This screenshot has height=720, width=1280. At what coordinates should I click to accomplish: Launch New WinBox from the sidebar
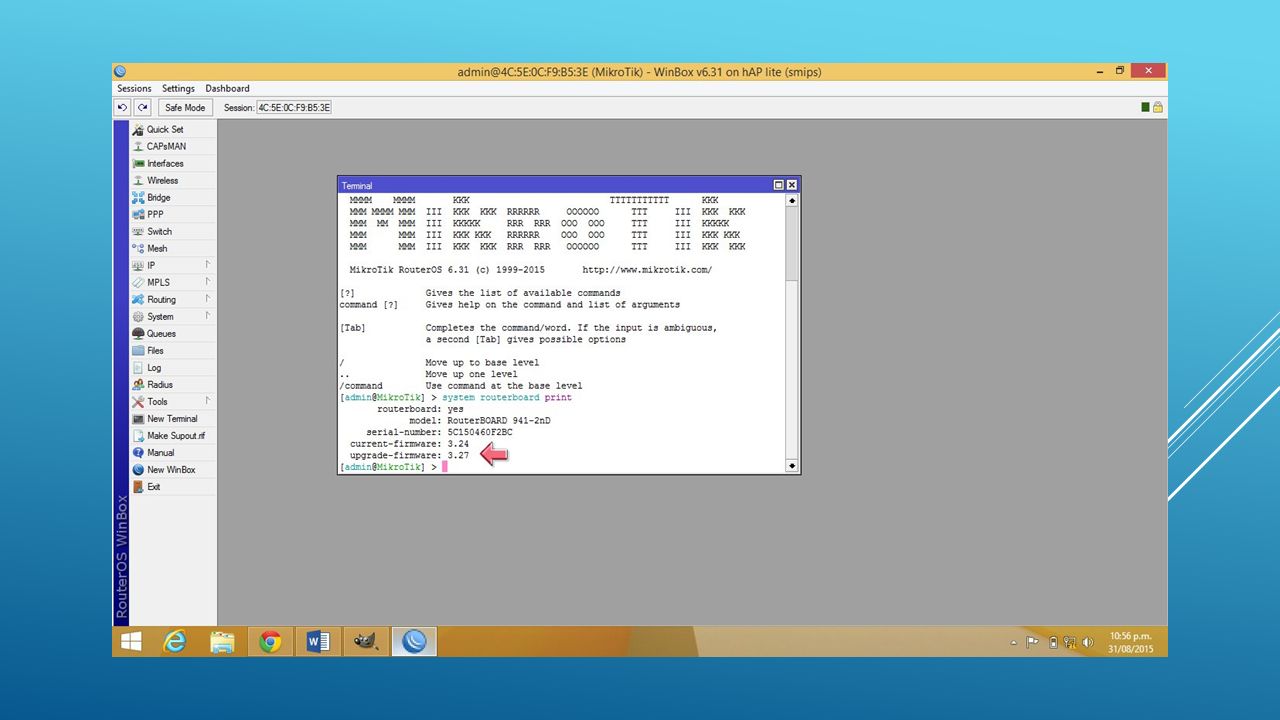[173, 469]
